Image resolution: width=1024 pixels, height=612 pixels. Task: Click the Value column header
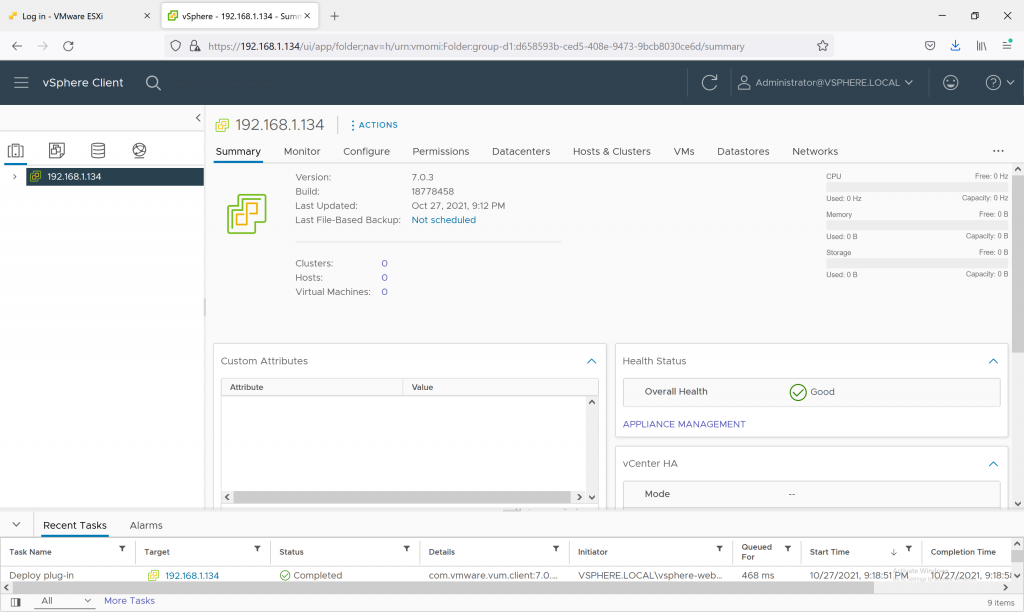point(500,387)
